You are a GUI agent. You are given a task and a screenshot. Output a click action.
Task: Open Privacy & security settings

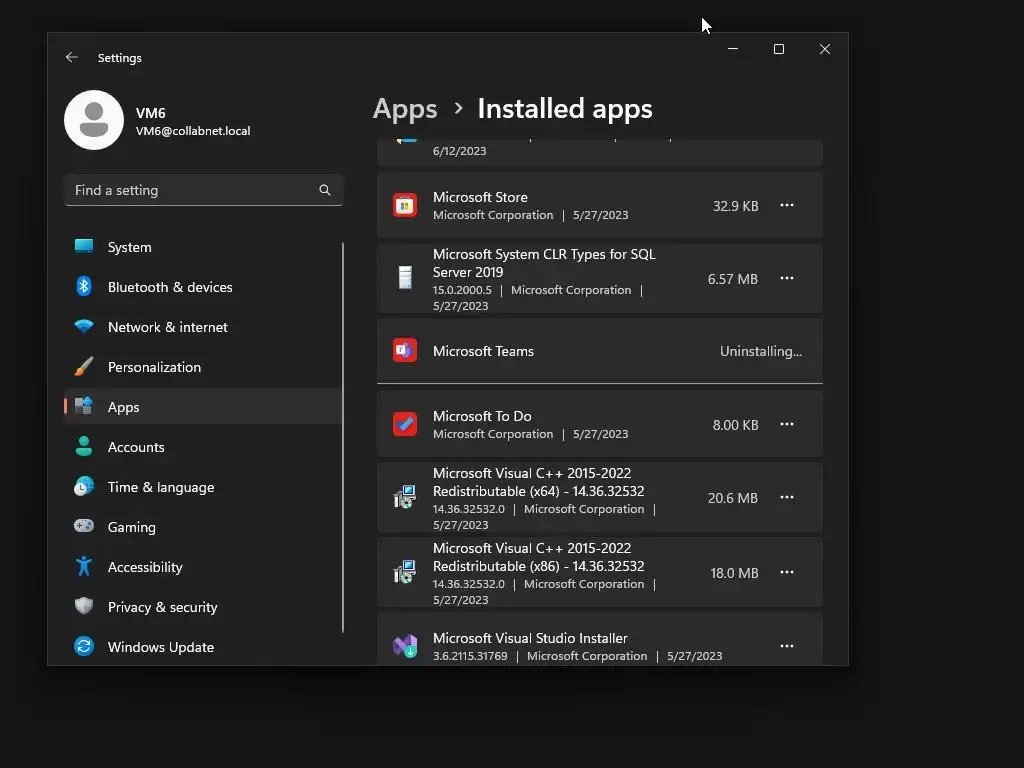pos(203,607)
